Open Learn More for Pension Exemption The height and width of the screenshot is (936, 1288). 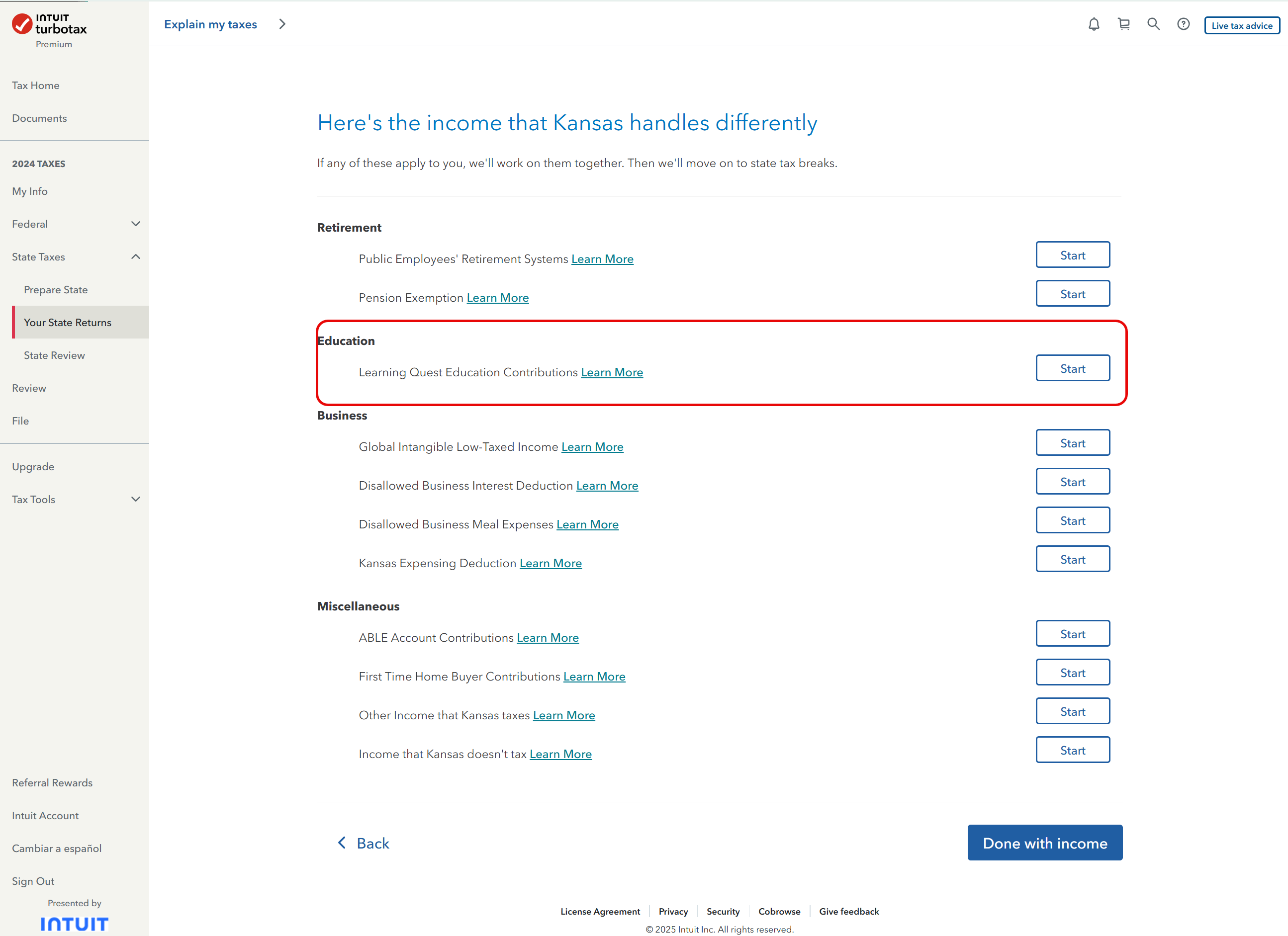click(x=497, y=298)
